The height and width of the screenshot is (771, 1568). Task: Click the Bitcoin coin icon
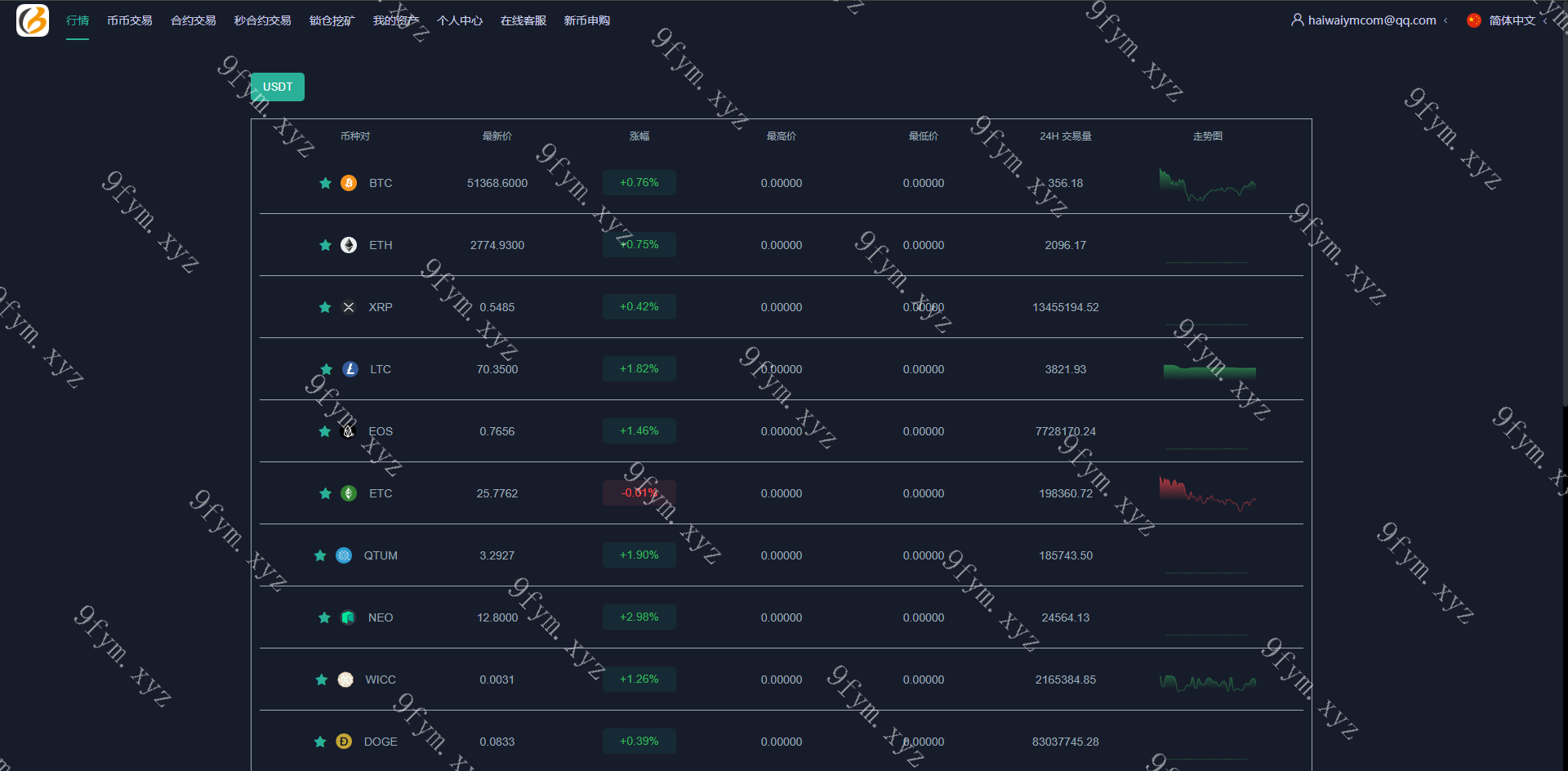tap(349, 183)
